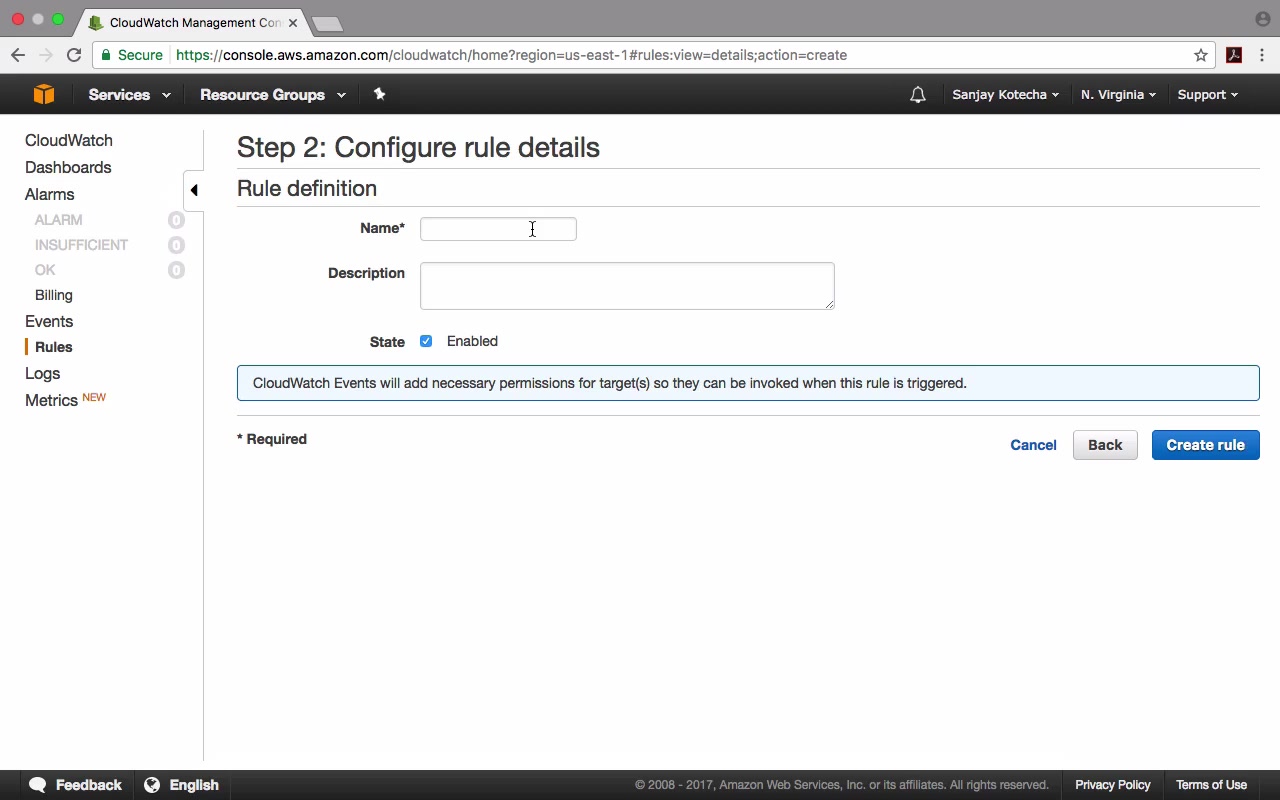Click the permissions info banner text
1280x800 pixels.
[x=610, y=383]
